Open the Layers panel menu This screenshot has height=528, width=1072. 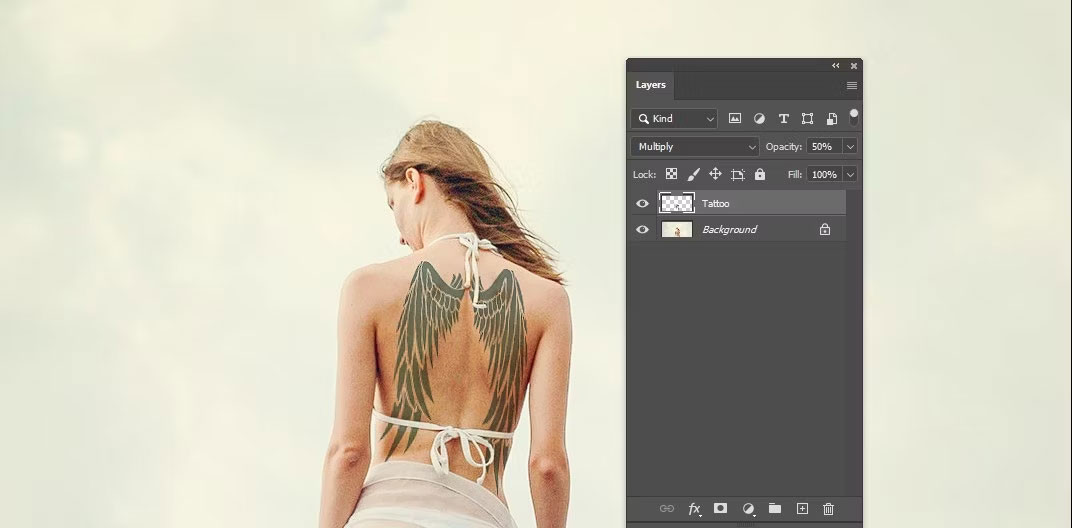pyautogui.click(x=851, y=85)
